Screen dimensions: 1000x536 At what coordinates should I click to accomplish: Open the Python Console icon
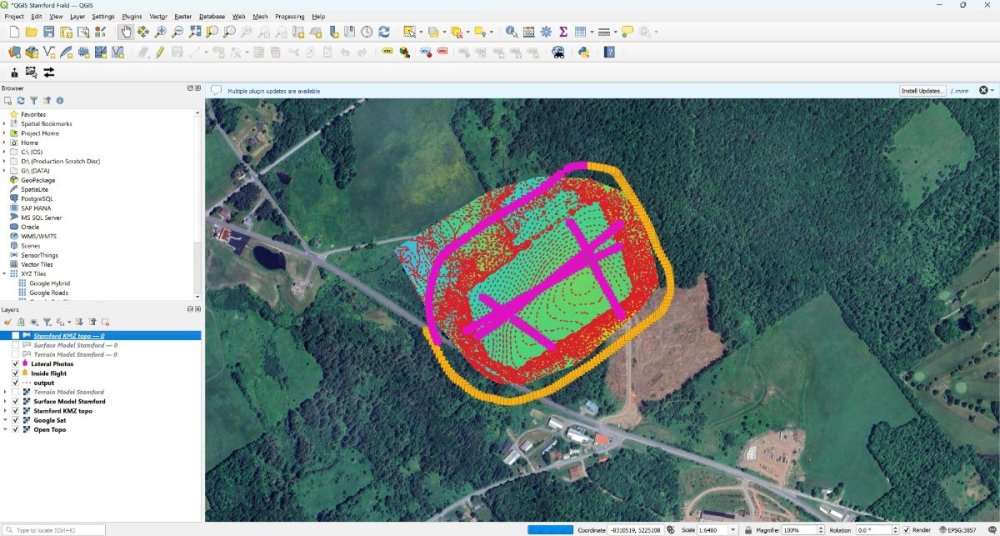[583, 52]
